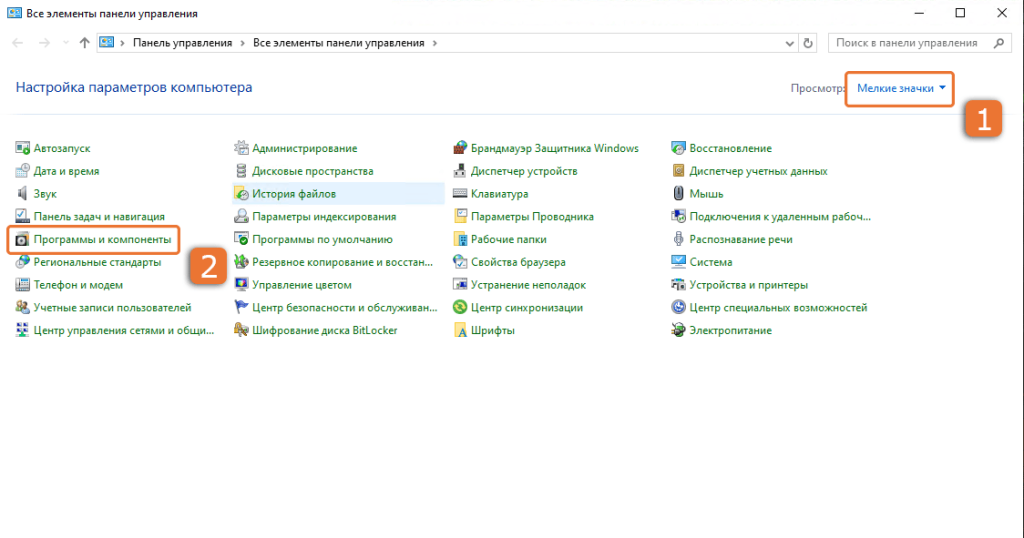Click the Шрифты font icon

[460, 330]
